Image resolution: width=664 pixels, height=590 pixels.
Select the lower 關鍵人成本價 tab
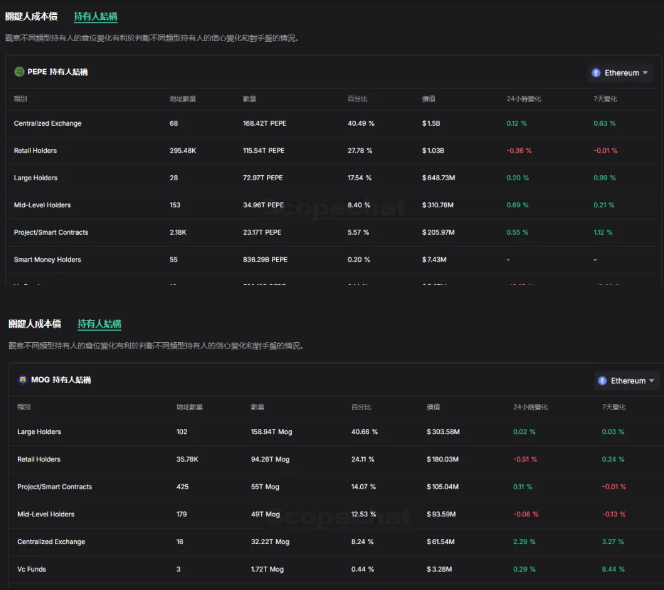[35, 324]
